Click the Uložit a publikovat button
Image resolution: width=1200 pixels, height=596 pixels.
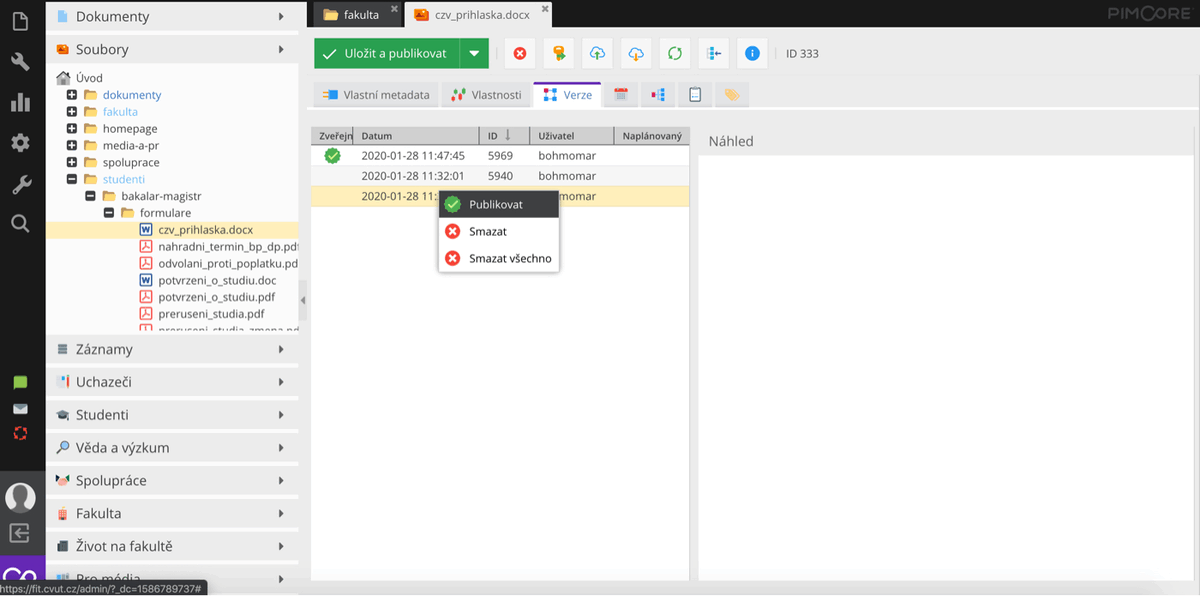click(387, 54)
